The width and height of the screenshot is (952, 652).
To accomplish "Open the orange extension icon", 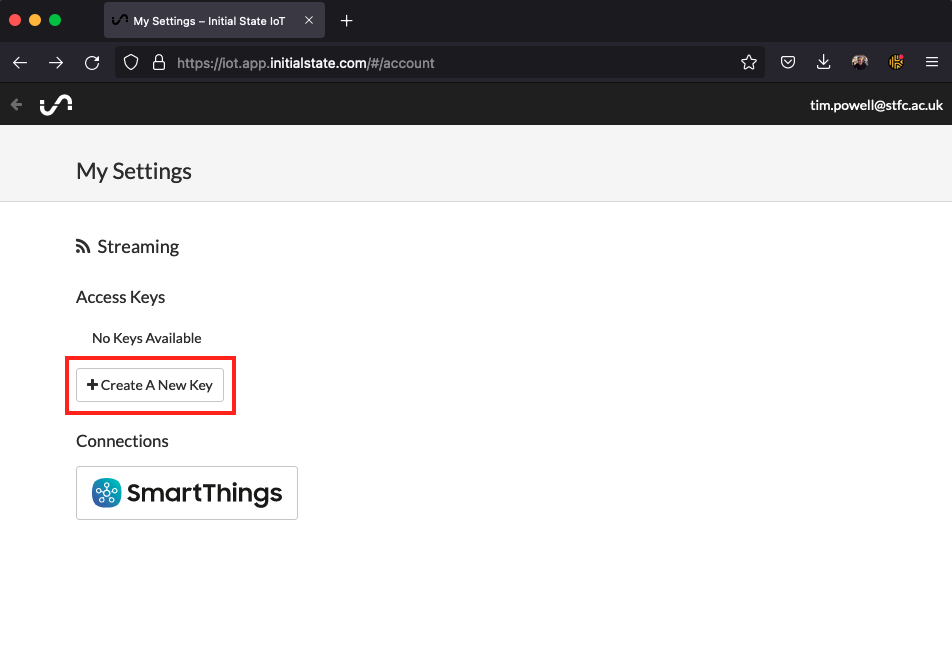I will [896, 62].
